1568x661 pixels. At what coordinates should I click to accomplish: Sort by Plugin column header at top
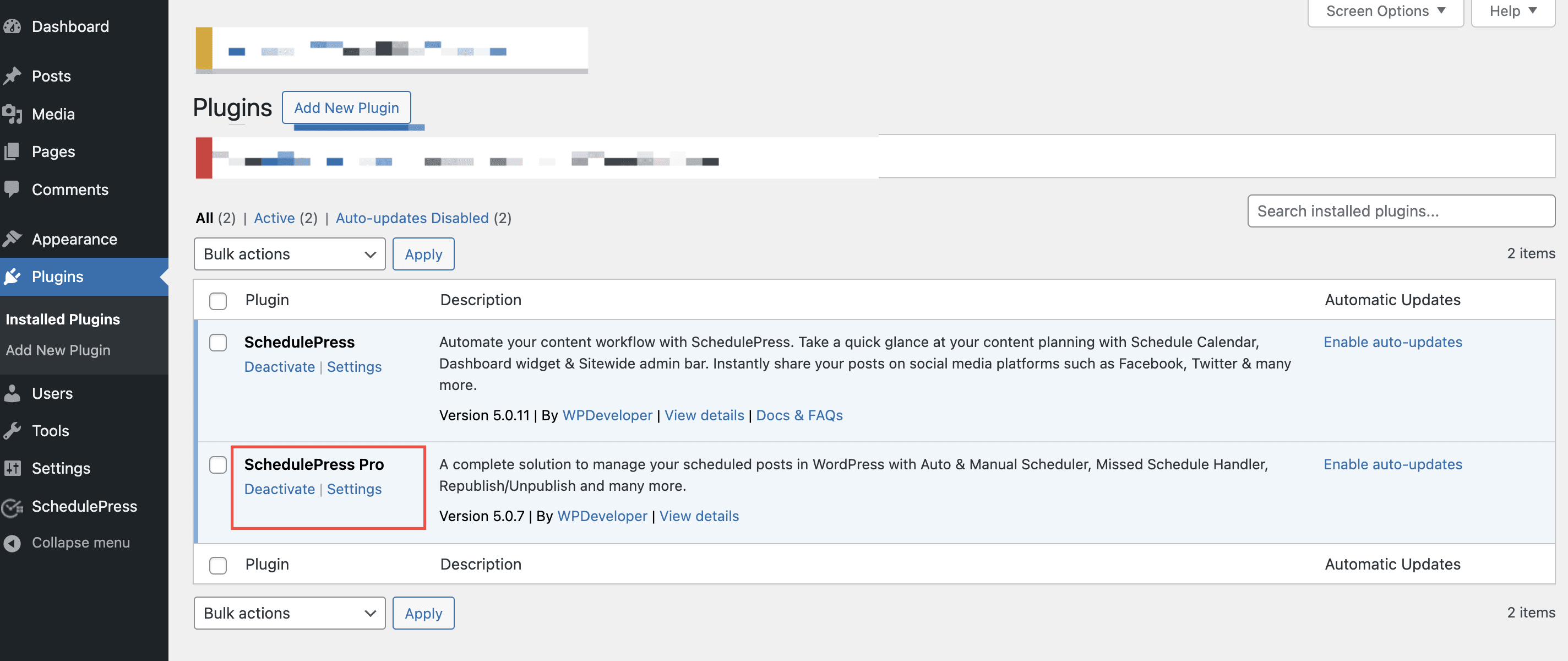267,300
